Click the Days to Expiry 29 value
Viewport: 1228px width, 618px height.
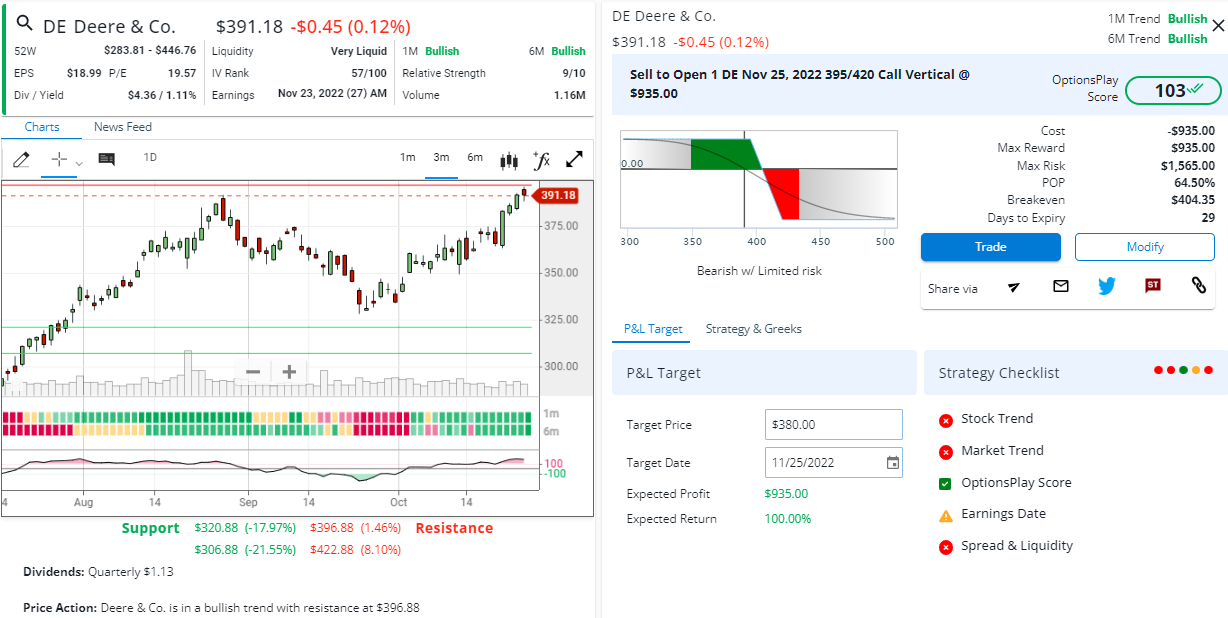click(1208, 218)
